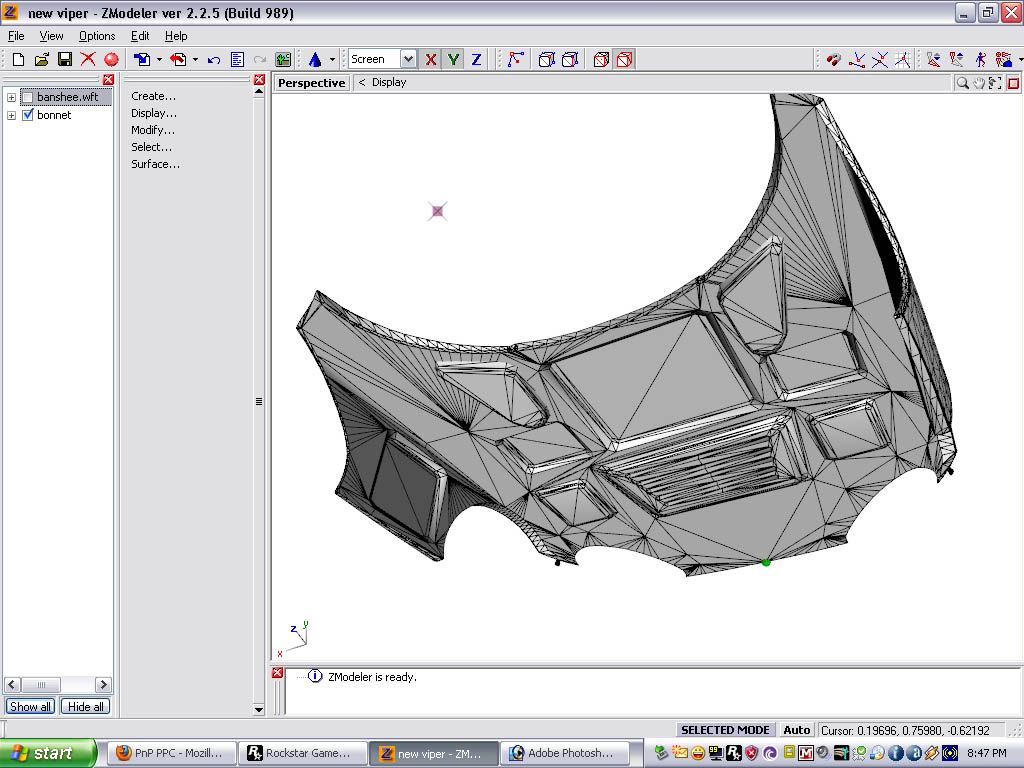
Task: Open the Options menu
Action: coord(97,36)
